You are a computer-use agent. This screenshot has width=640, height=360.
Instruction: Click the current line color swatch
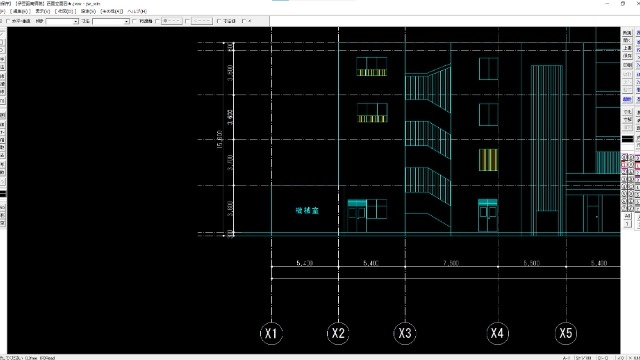(627, 139)
